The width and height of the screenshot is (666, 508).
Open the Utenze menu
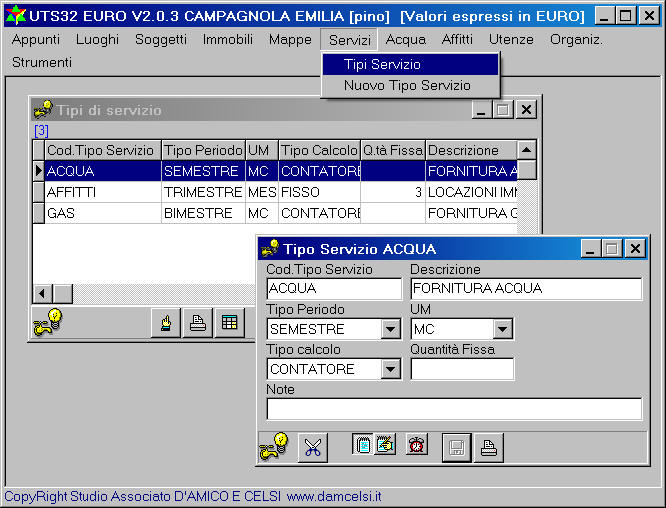[511, 39]
